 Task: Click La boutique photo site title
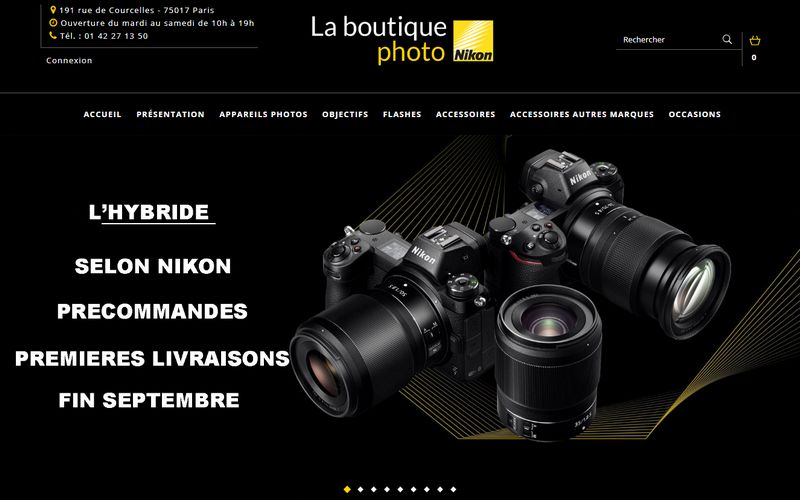tap(379, 40)
